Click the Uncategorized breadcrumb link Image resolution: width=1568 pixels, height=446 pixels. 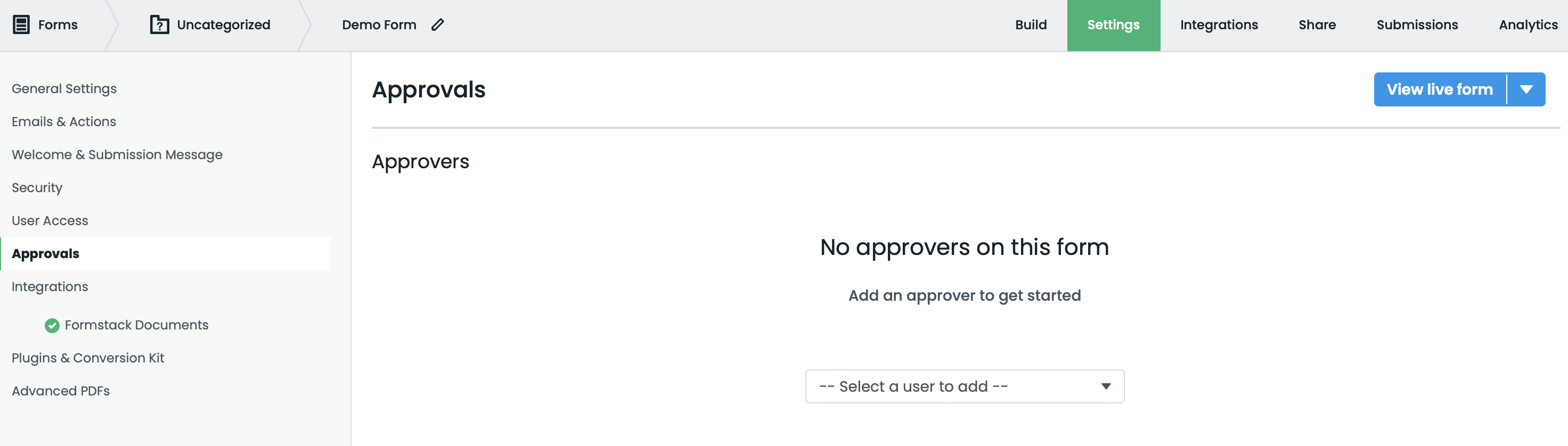(223, 25)
